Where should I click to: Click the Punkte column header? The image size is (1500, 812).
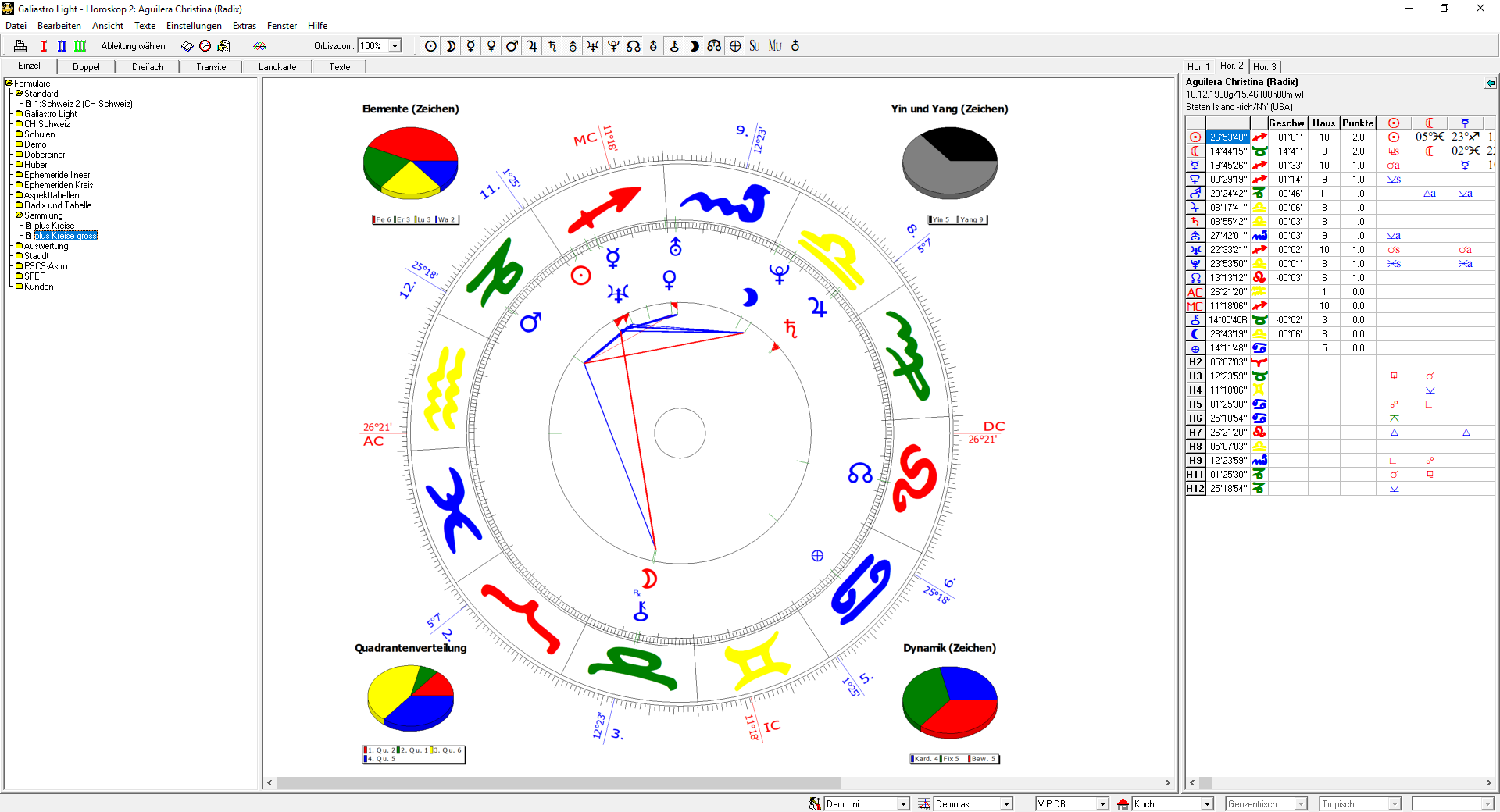tap(1358, 123)
